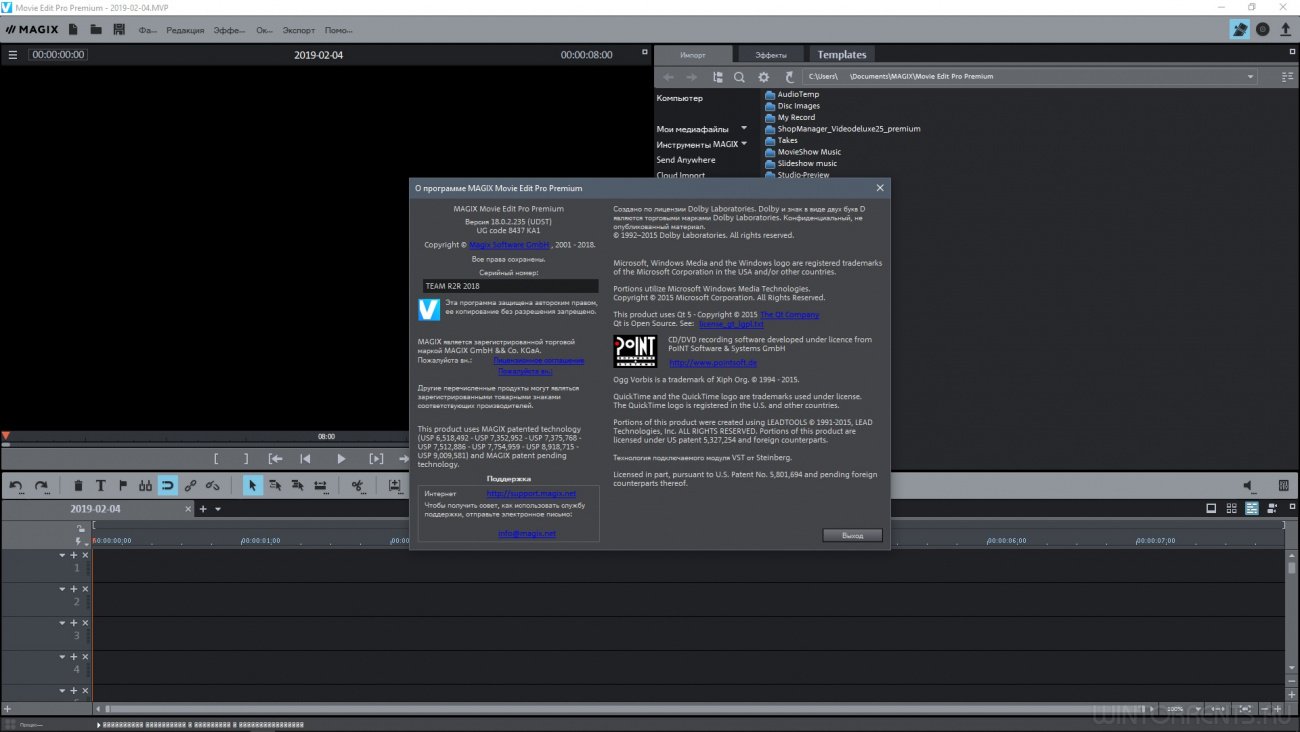
Task: Group objects with the chain link icon
Action: (190, 486)
